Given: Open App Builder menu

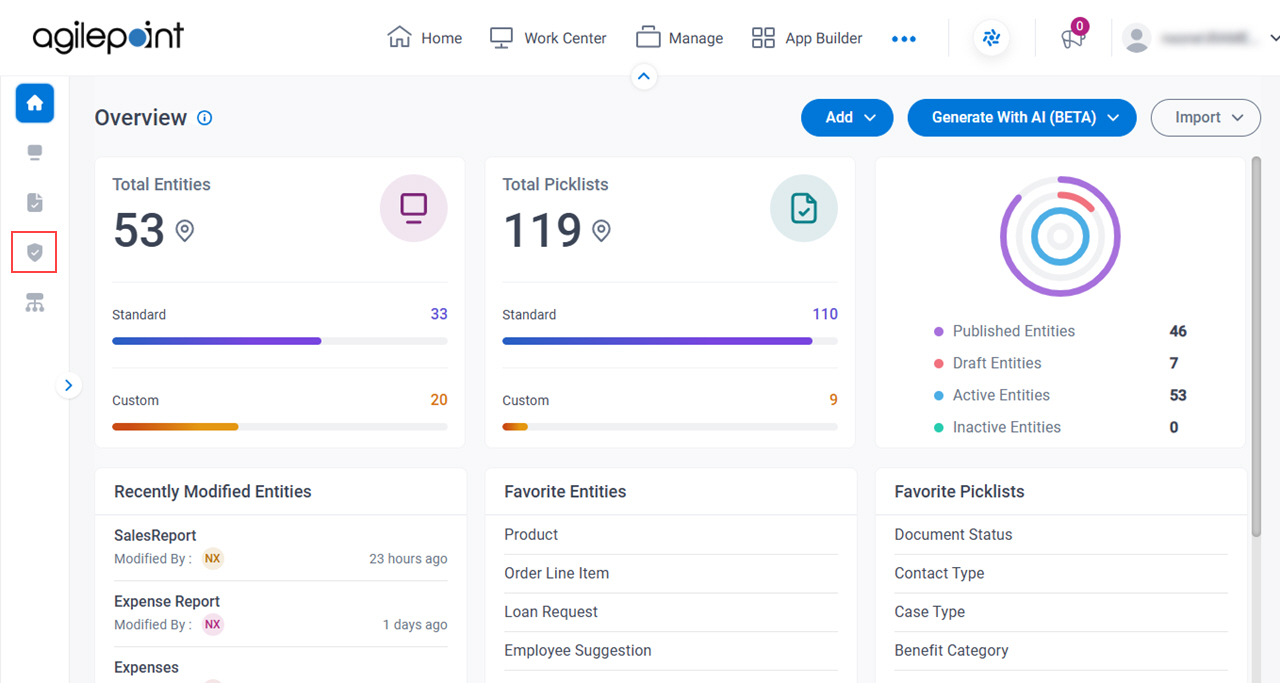Looking at the screenshot, I should pos(807,38).
